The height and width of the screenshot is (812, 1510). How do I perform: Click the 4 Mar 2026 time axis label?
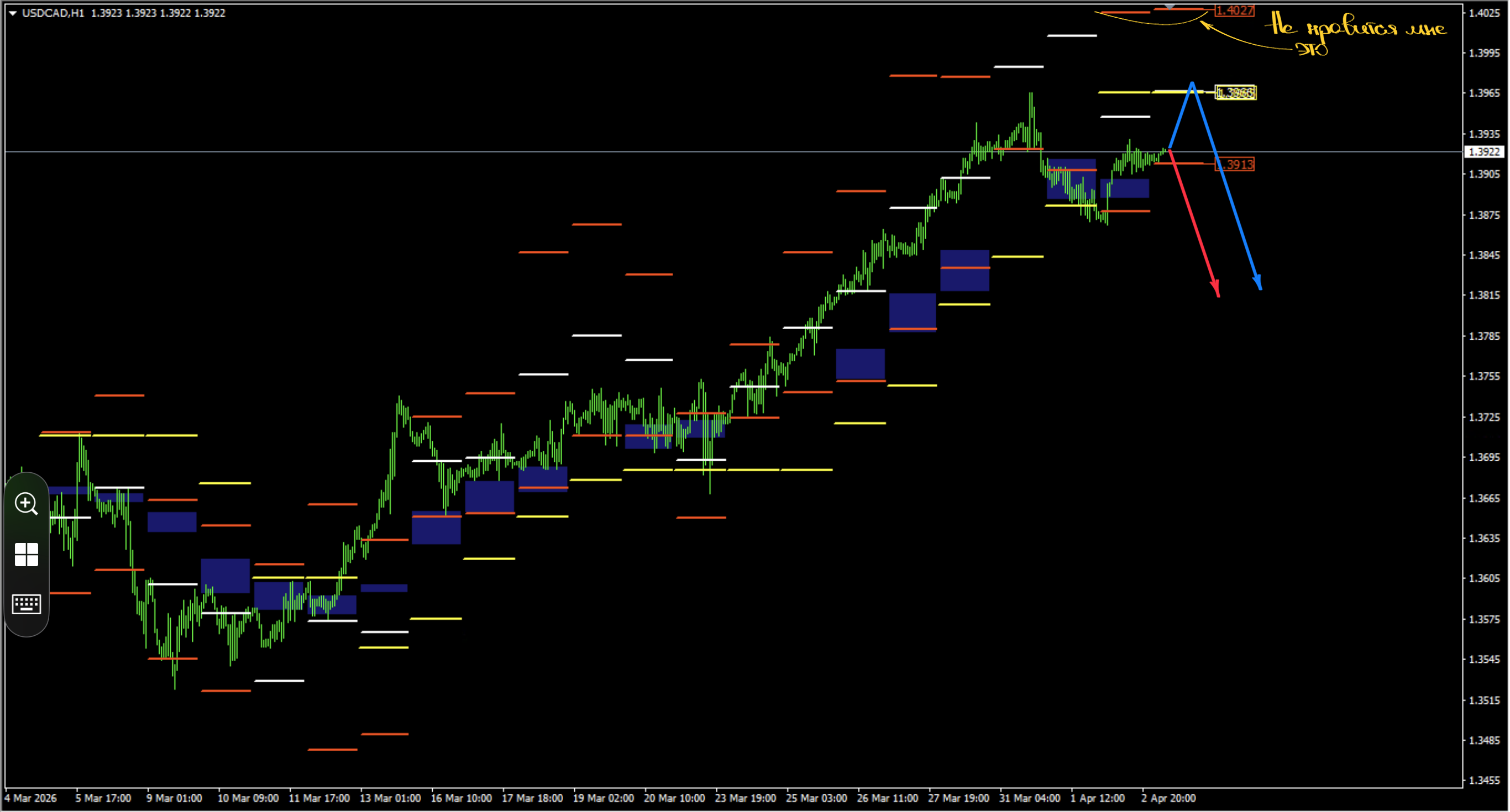(x=31, y=799)
